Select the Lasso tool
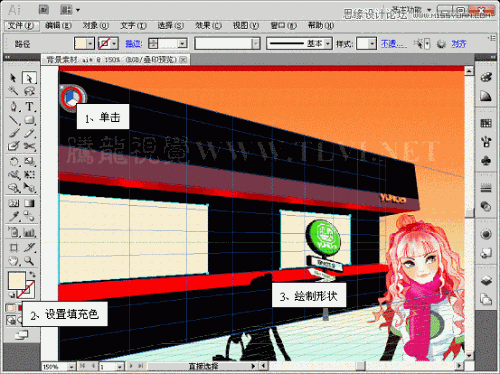Image resolution: width=500 pixels, height=374 pixels. (29, 91)
